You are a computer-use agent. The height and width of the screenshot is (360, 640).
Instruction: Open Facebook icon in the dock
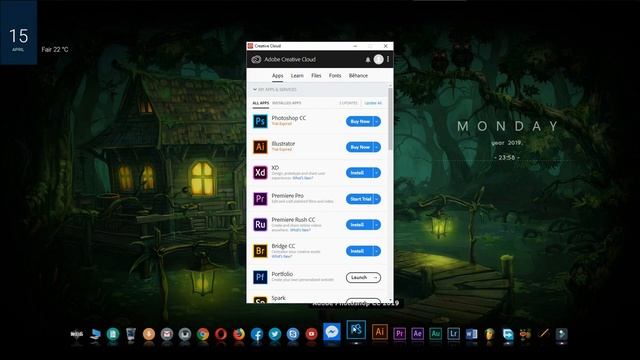(257, 334)
